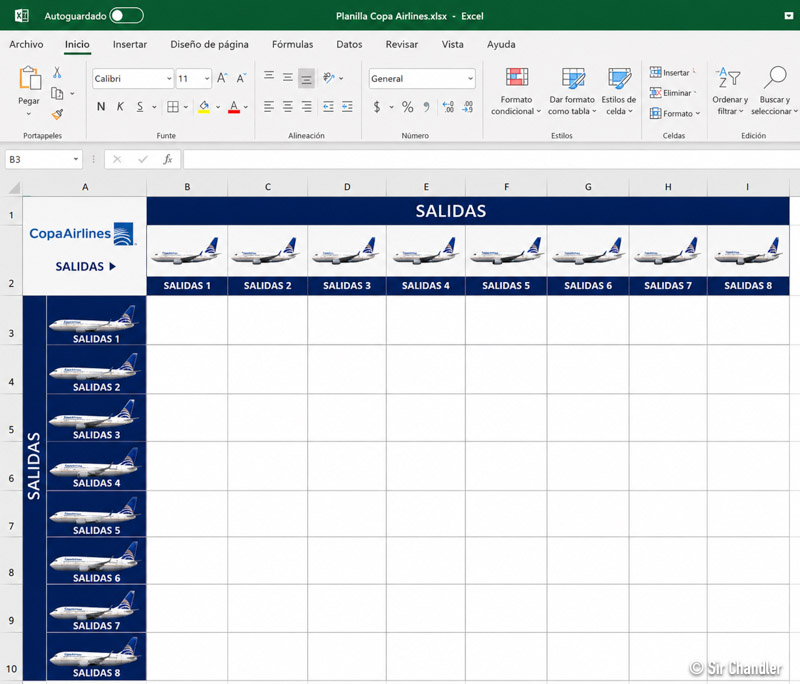The width and height of the screenshot is (800, 684).
Task: Increase decimal places
Action: 448,107
